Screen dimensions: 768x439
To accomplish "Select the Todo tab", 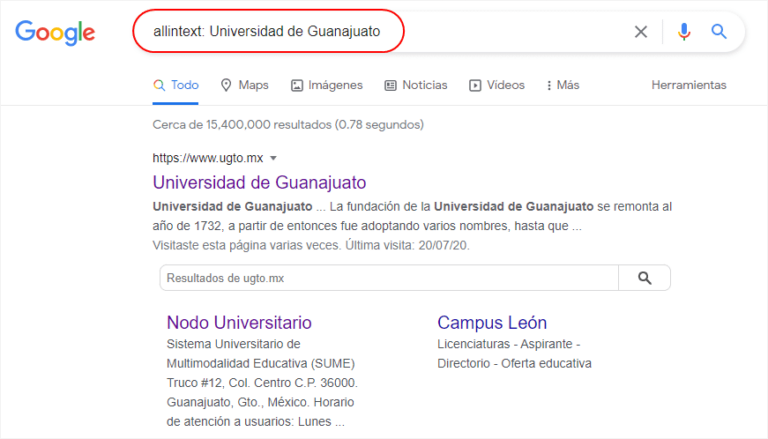I will 175,85.
